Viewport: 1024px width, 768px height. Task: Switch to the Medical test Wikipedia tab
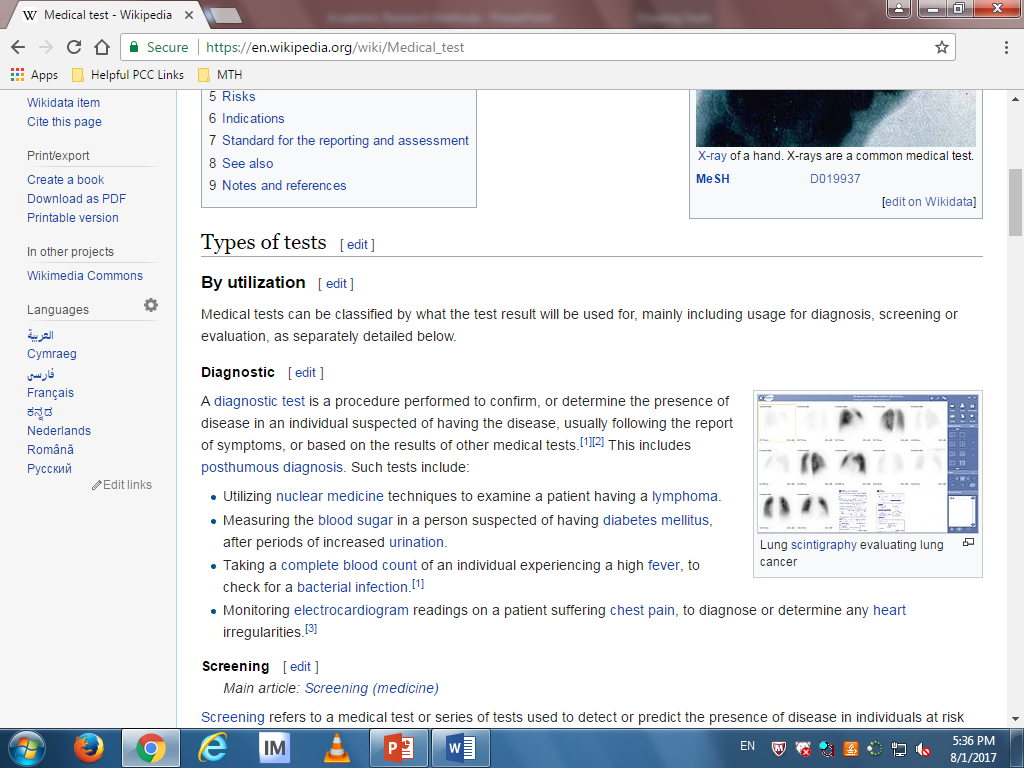click(x=110, y=16)
